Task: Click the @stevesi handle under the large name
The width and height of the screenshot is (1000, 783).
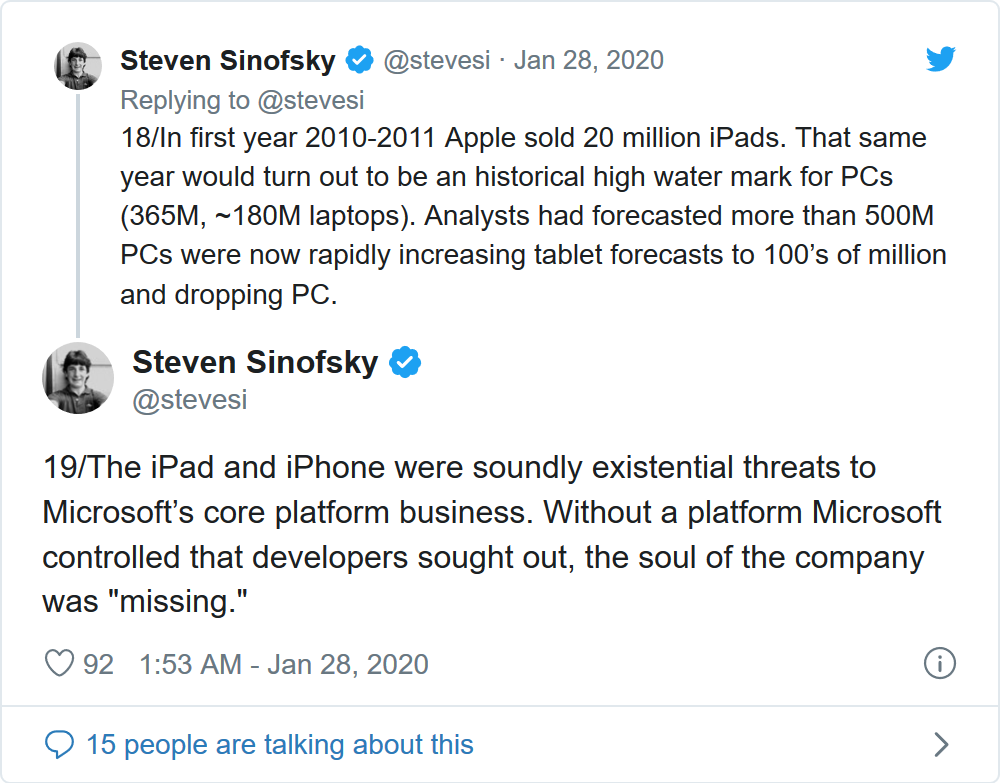Action: [189, 400]
